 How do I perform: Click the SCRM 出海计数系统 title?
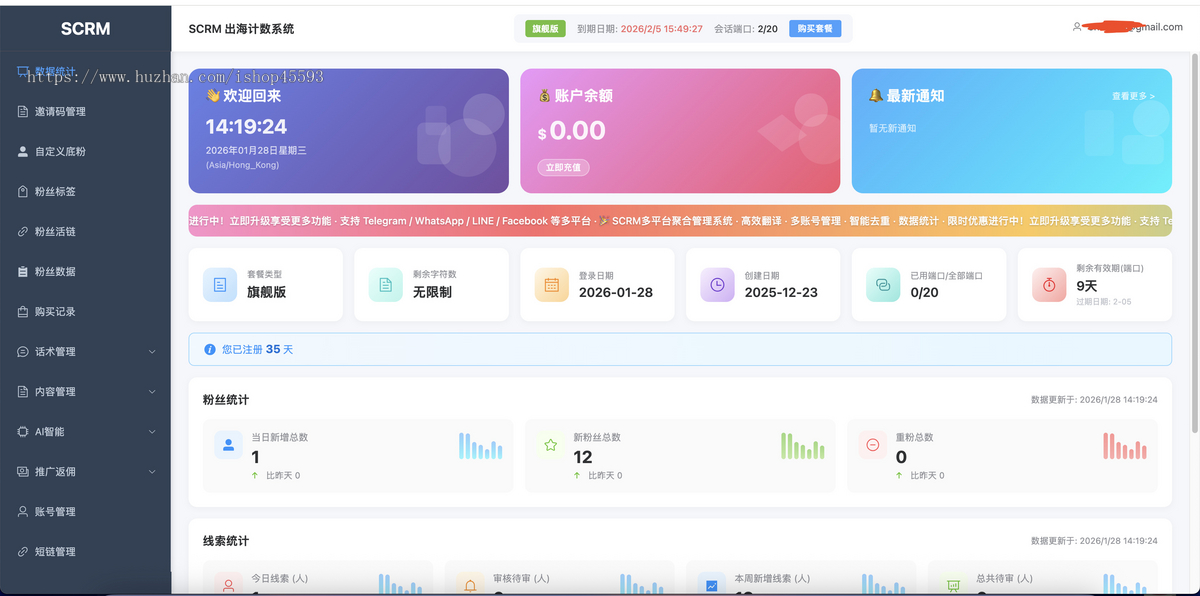click(241, 29)
